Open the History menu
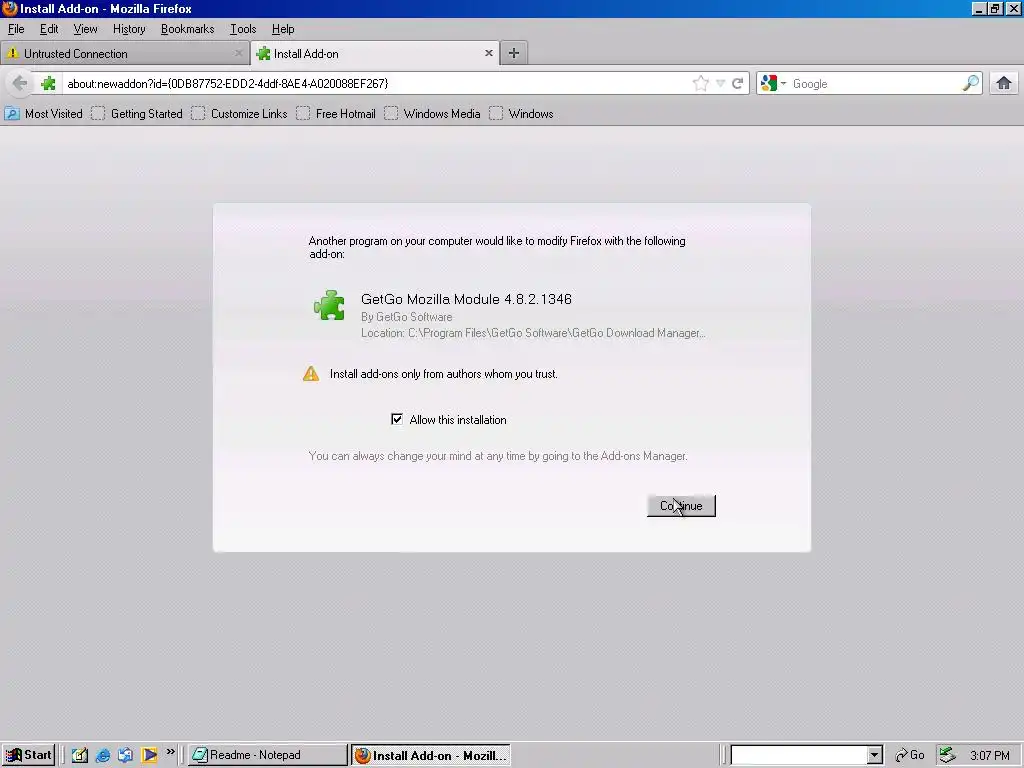 point(129,29)
